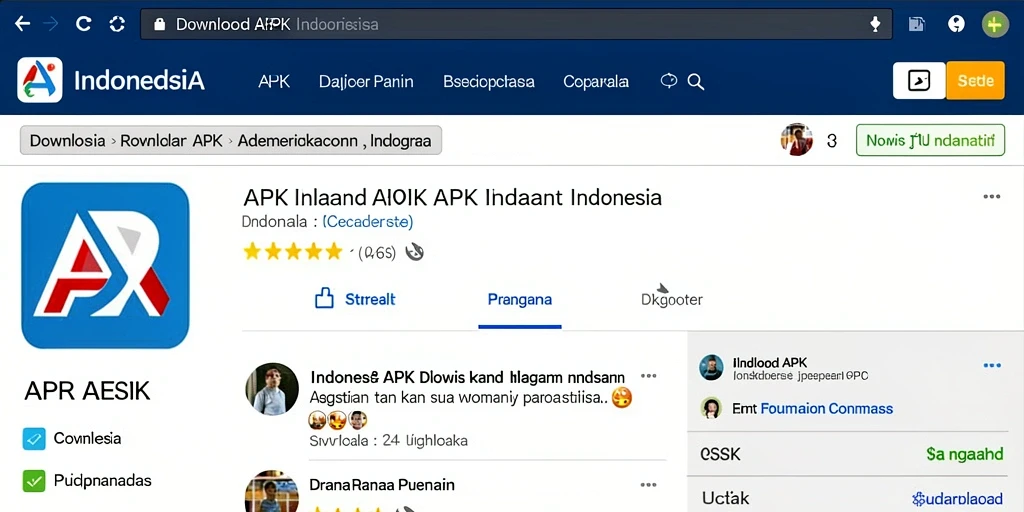1024x512 pixels.
Task: Click Downlosia in the breadcrumb
Action: point(67,140)
